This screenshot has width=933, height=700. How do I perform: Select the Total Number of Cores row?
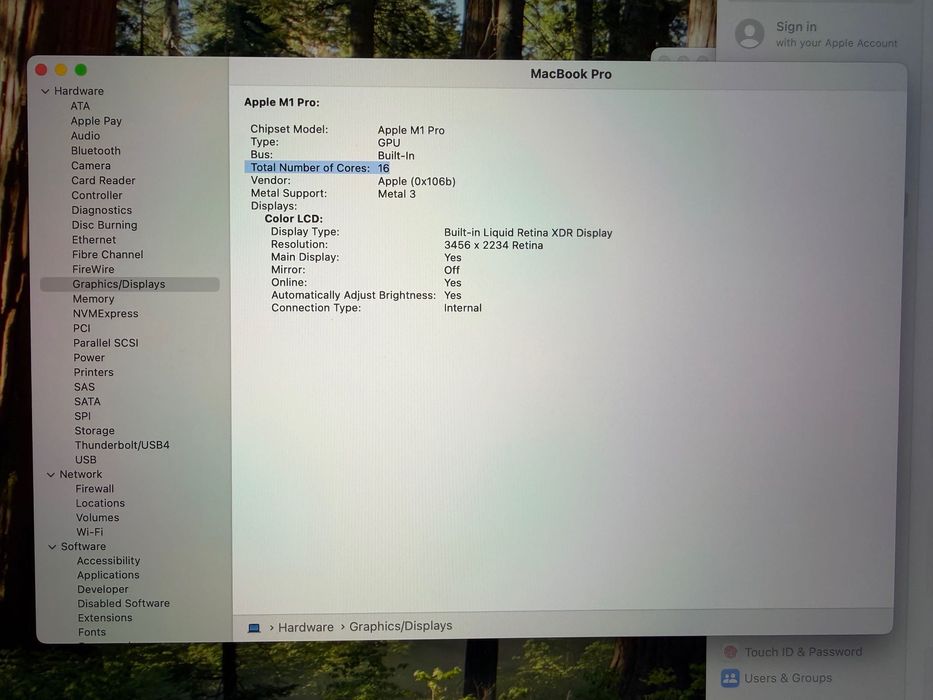pos(317,168)
